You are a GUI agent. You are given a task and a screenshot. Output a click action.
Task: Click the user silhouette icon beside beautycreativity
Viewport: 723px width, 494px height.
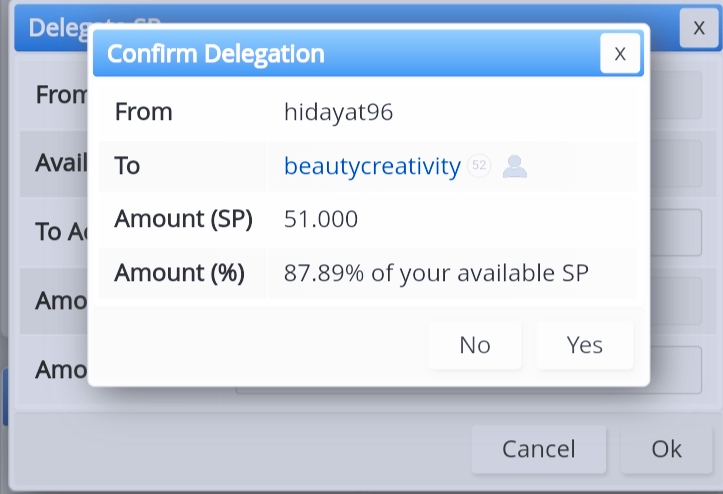(515, 166)
